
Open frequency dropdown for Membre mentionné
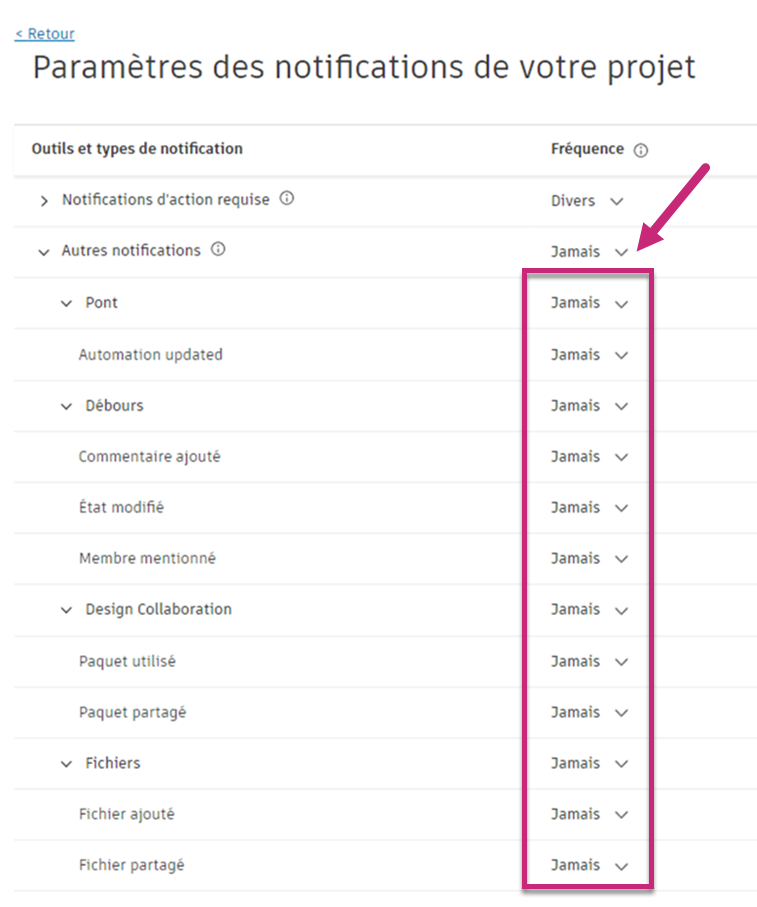pyautogui.click(x=589, y=559)
